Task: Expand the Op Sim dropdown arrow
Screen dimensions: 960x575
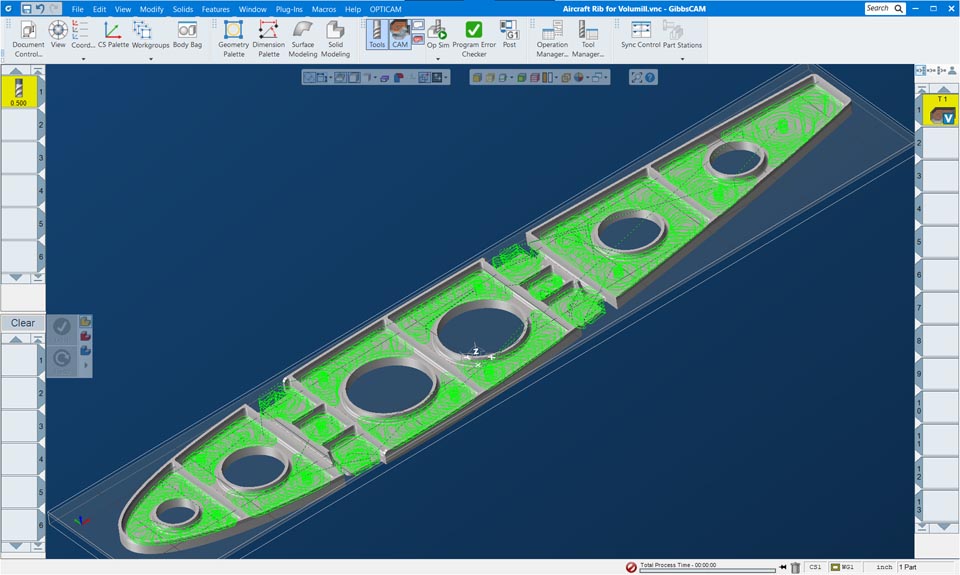Action: [x=438, y=59]
